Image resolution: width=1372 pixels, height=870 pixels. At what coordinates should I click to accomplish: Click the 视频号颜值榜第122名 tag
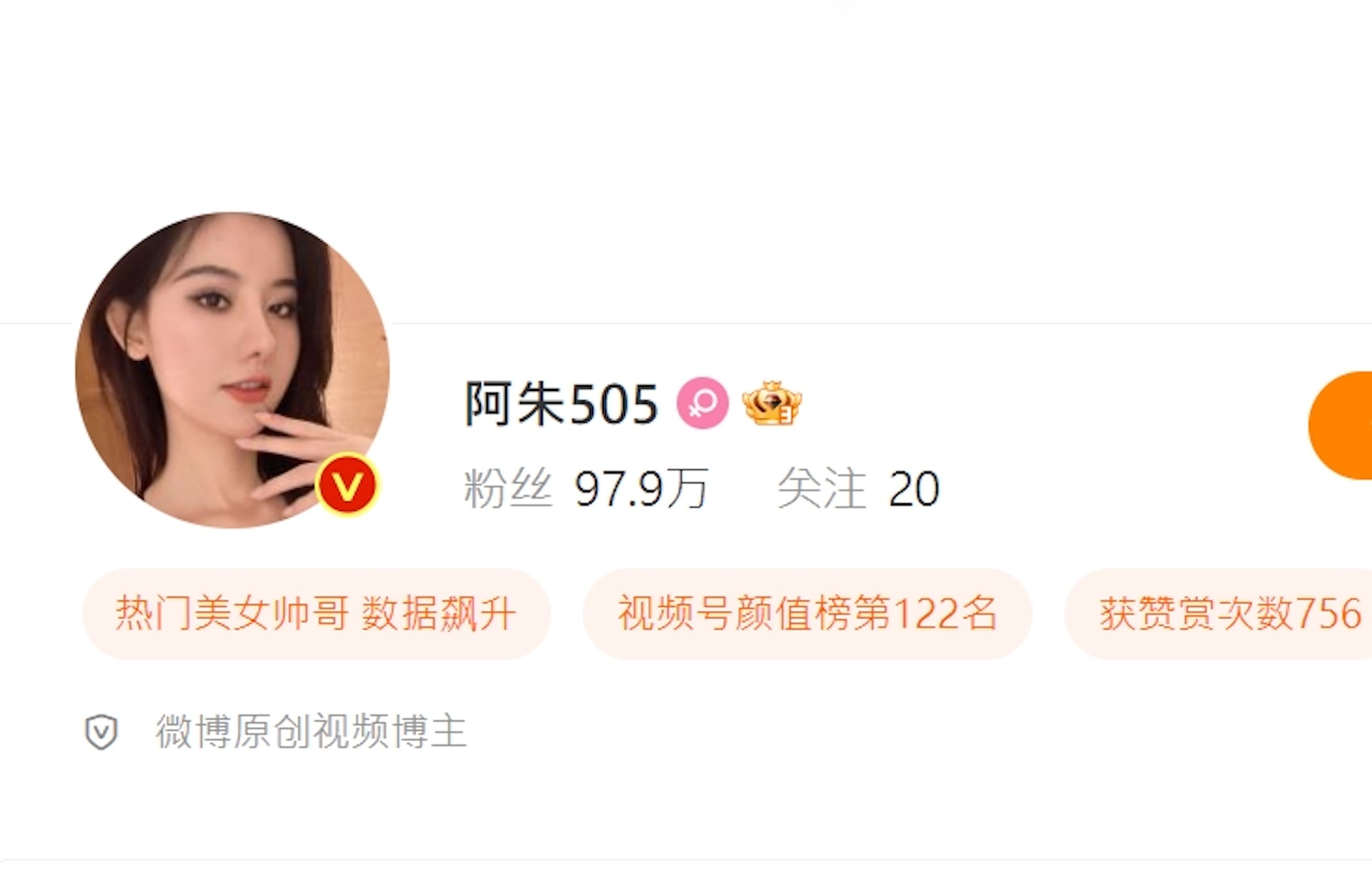pyautogui.click(x=807, y=614)
